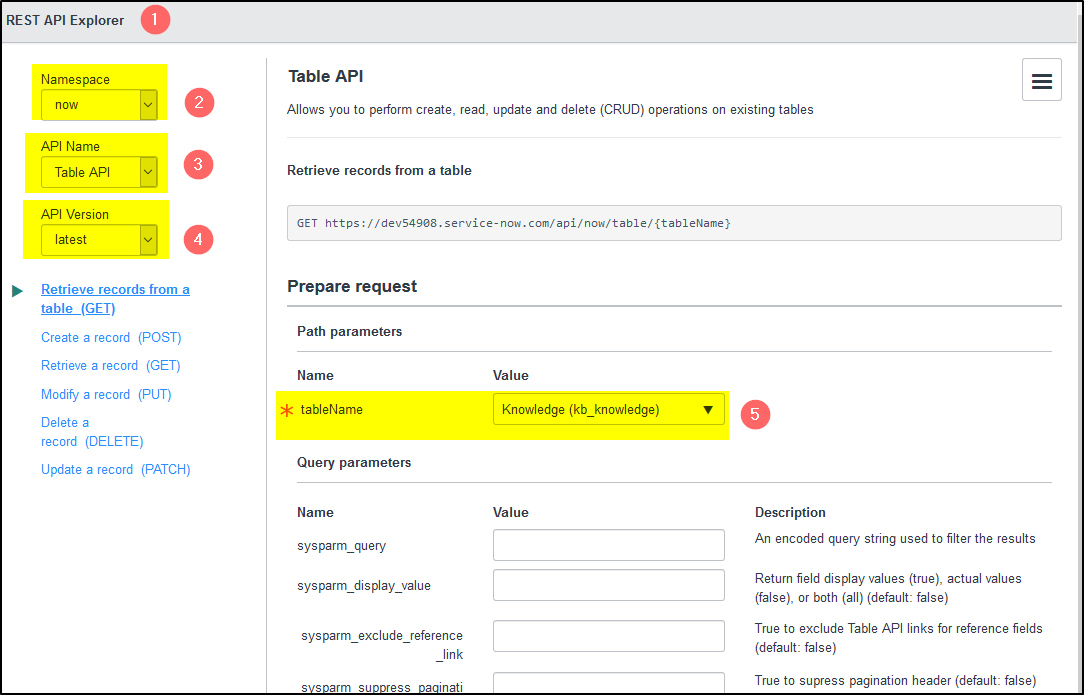Click the red numbered marker 5
1084x695 pixels.
point(755,413)
